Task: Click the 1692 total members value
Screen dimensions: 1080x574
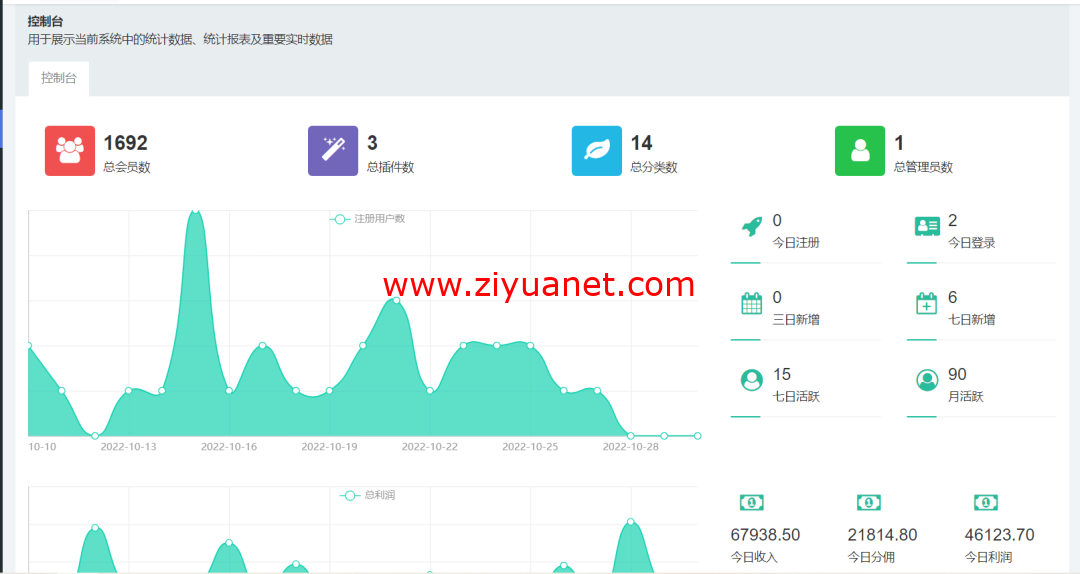Action: 125,143
